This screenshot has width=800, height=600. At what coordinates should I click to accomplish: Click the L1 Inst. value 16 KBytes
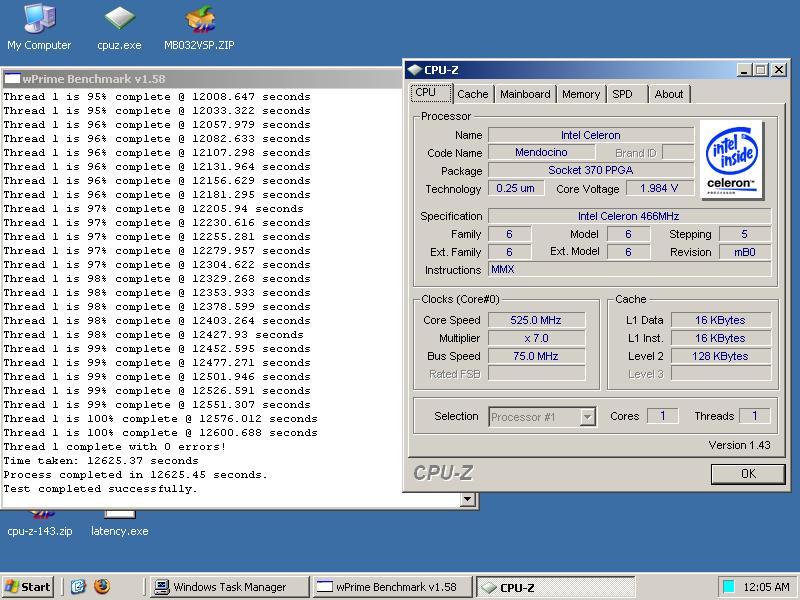[720, 338]
